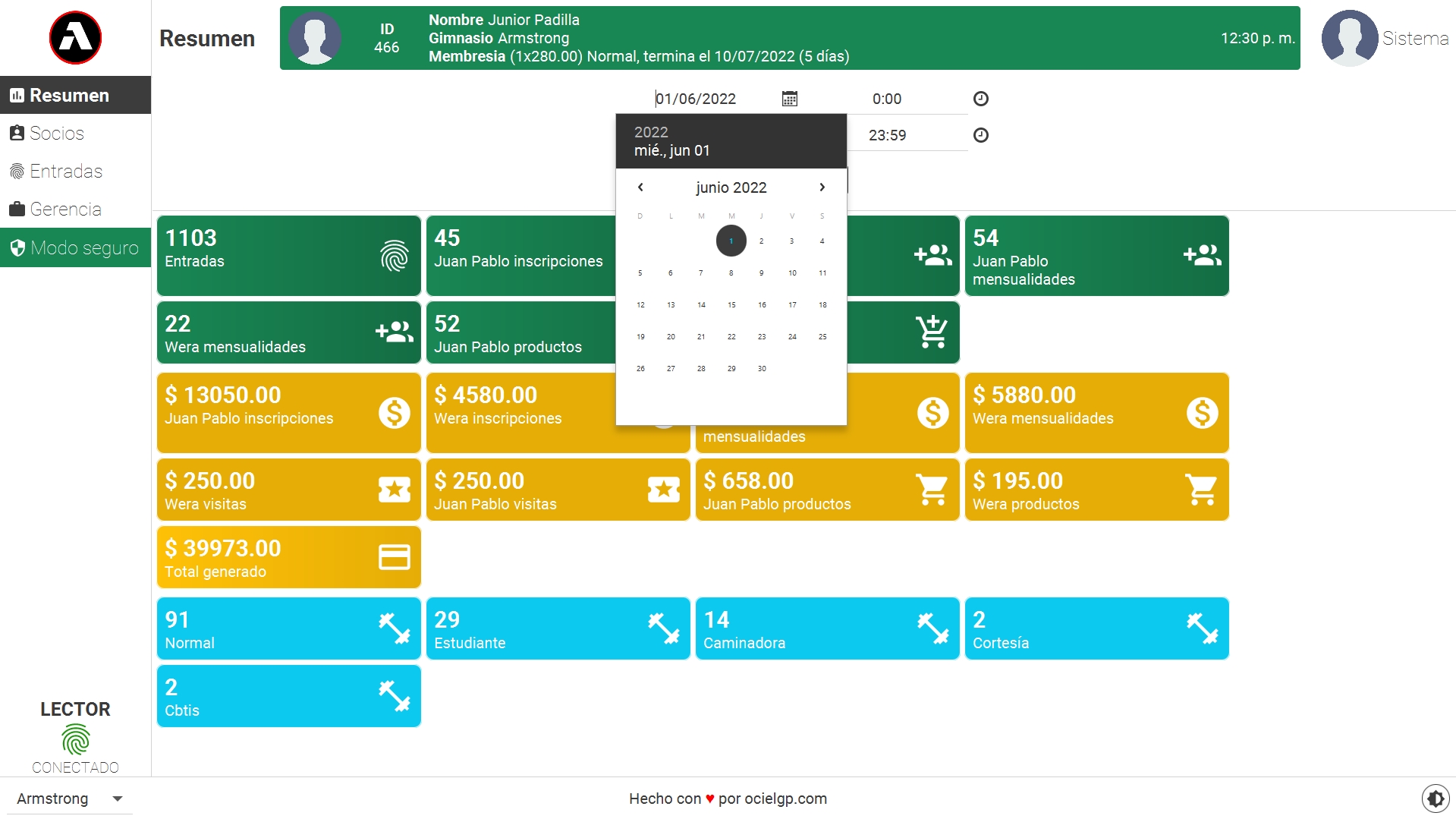Click Sistema username label

(1415, 38)
